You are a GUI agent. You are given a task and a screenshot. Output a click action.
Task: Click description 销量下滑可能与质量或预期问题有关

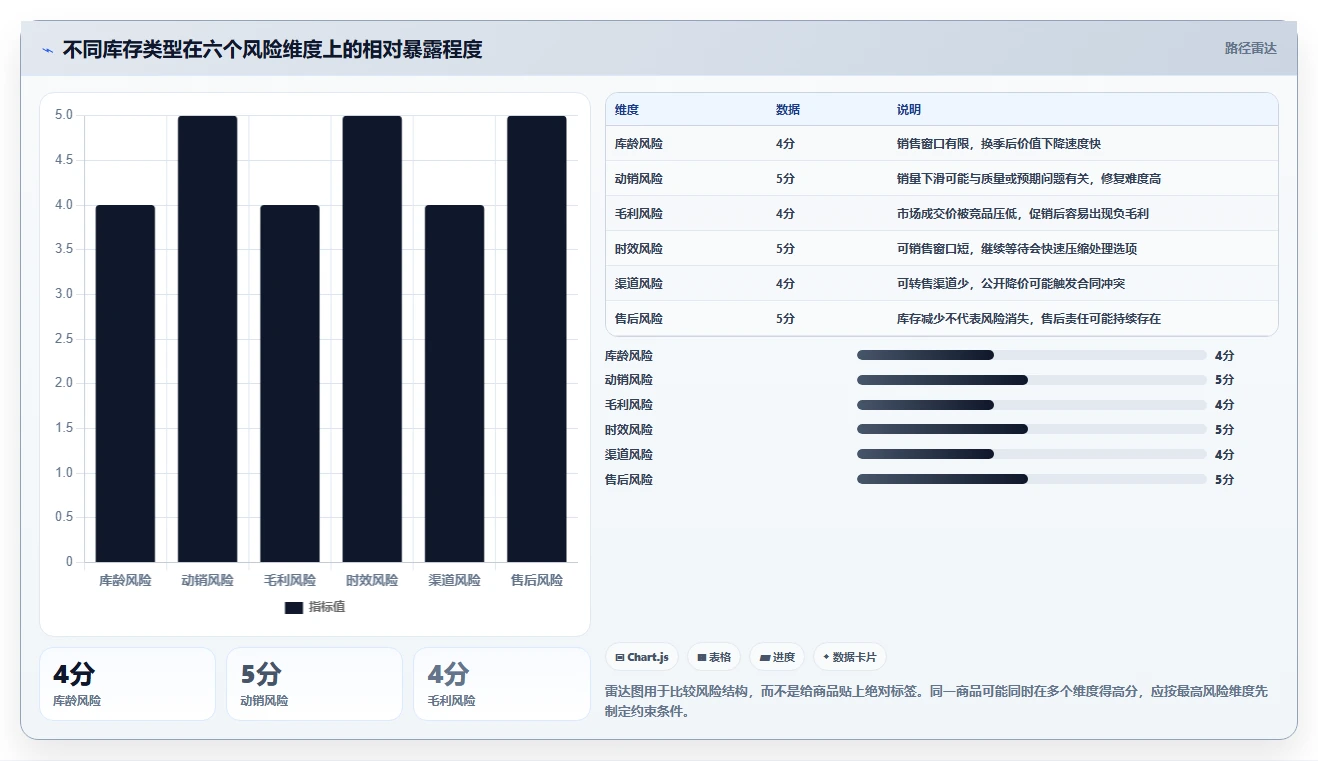[1029, 179]
